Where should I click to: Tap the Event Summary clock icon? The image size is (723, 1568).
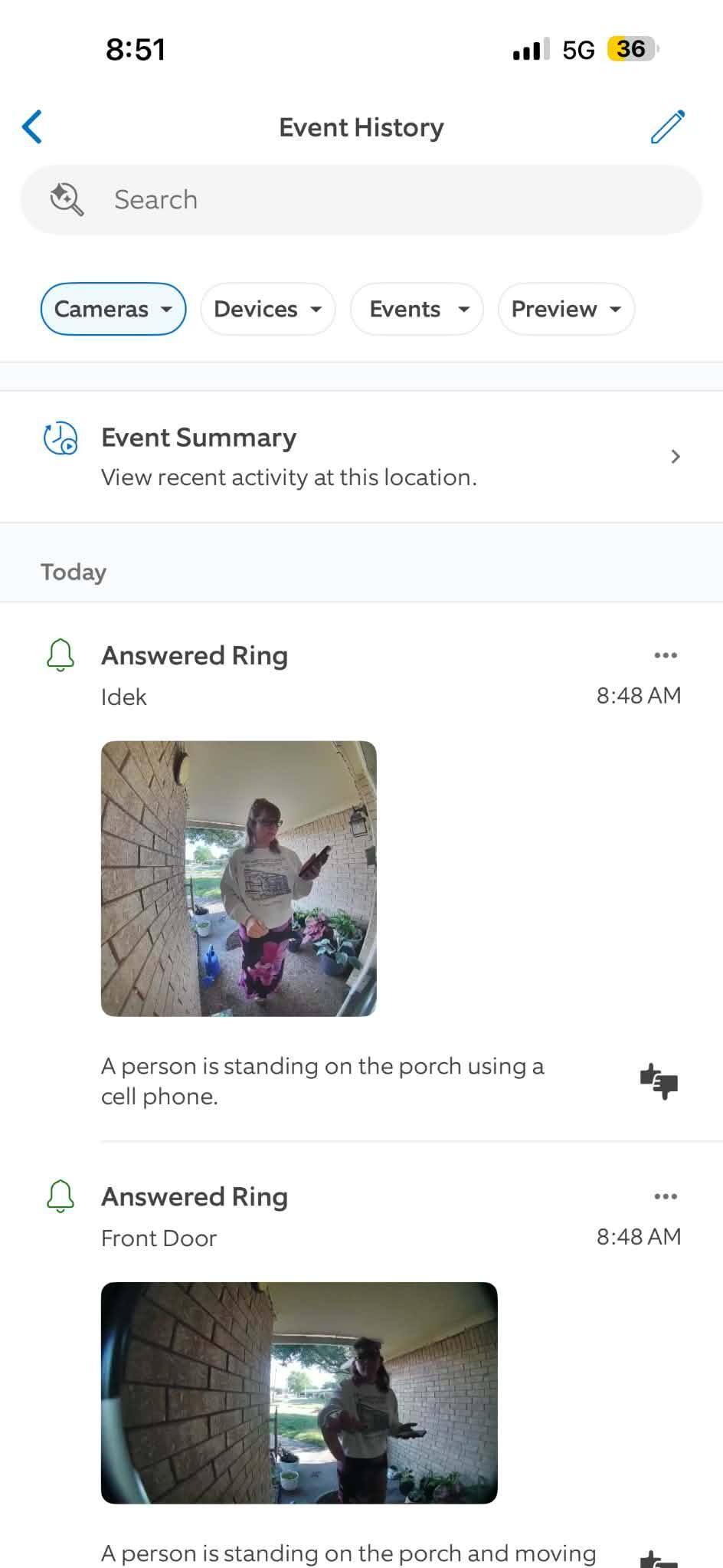point(61,438)
